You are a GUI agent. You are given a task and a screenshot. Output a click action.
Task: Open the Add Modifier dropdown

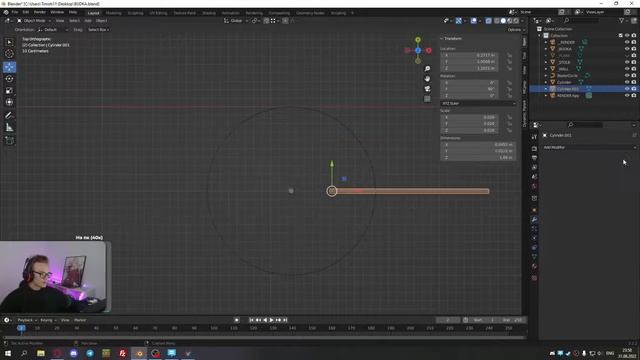click(x=589, y=147)
